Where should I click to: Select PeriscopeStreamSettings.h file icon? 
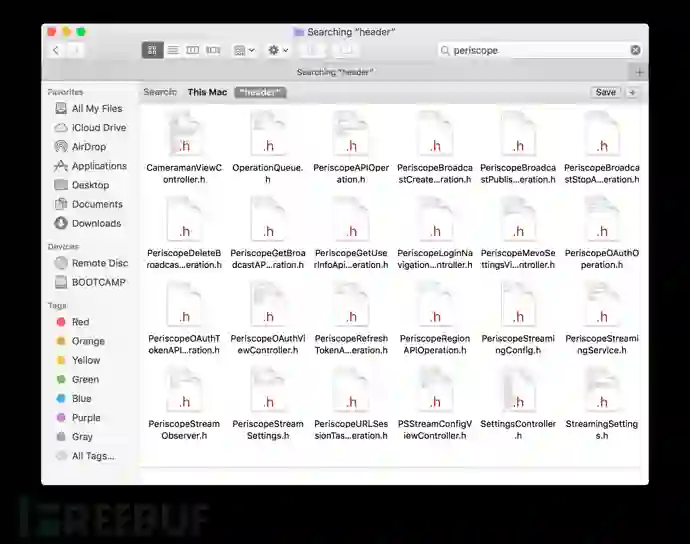[x=268, y=390]
